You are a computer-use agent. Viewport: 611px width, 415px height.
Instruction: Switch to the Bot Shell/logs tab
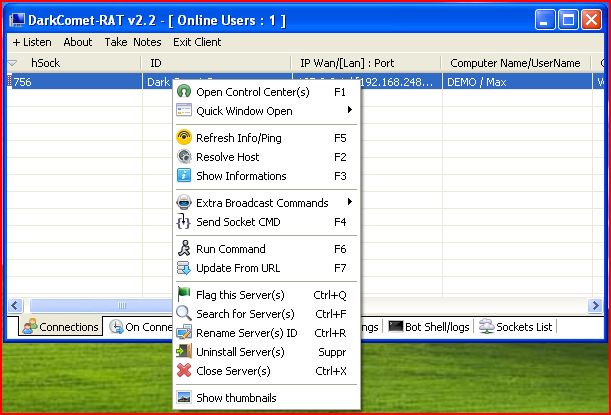pos(429,327)
